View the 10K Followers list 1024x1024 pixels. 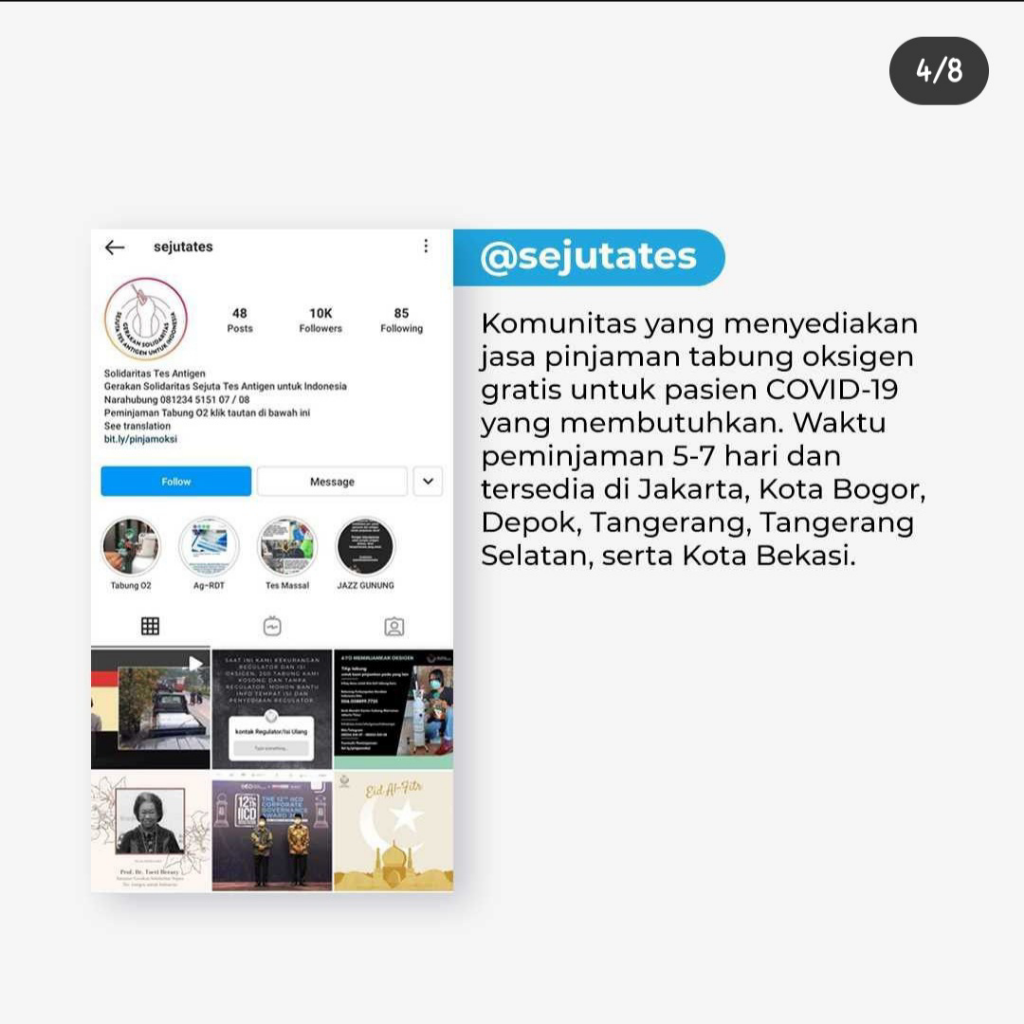[x=321, y=320]
